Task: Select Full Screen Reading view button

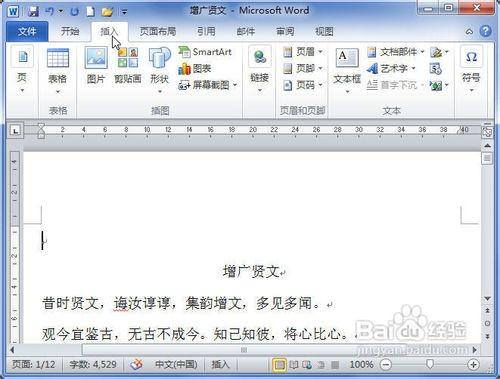Action: click(294, 365)
